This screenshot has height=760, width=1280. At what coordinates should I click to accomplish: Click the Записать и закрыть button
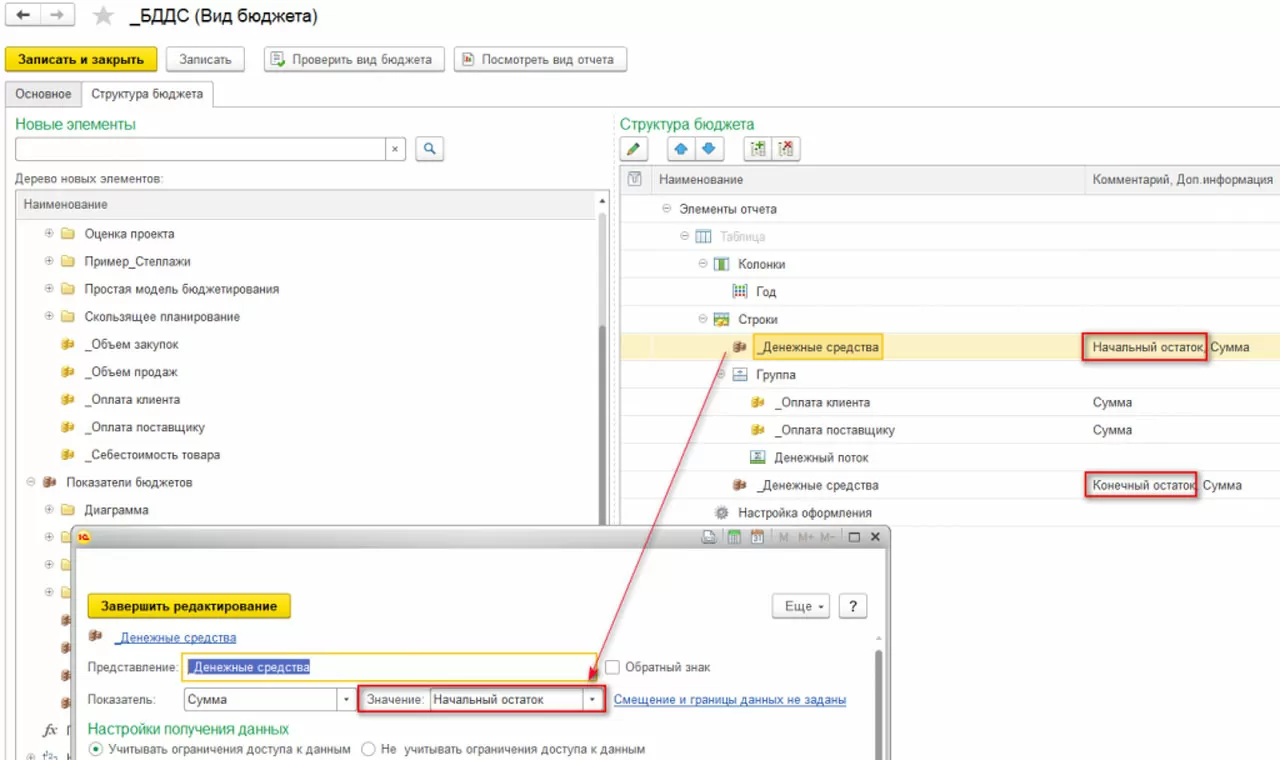coord(81,60)
